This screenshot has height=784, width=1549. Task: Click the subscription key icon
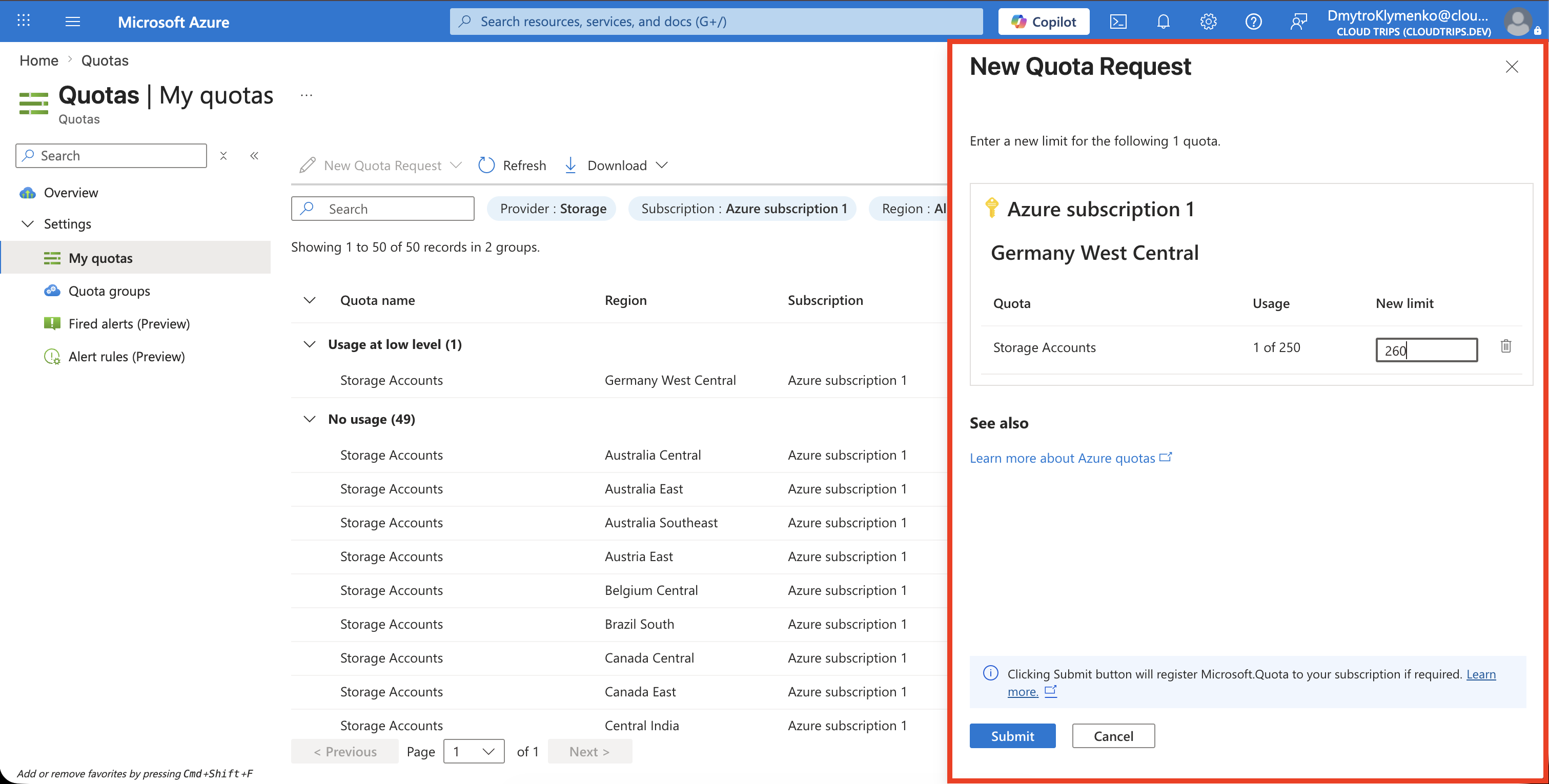click(992, 208)
